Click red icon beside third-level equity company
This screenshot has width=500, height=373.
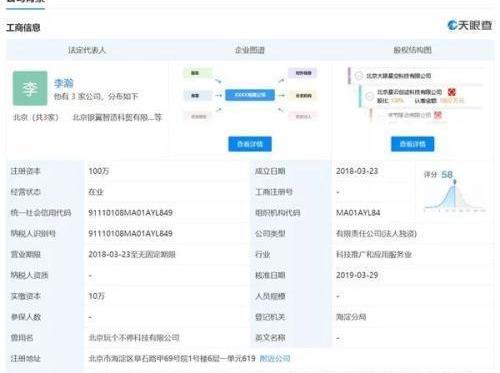click(x=438, y=115)
